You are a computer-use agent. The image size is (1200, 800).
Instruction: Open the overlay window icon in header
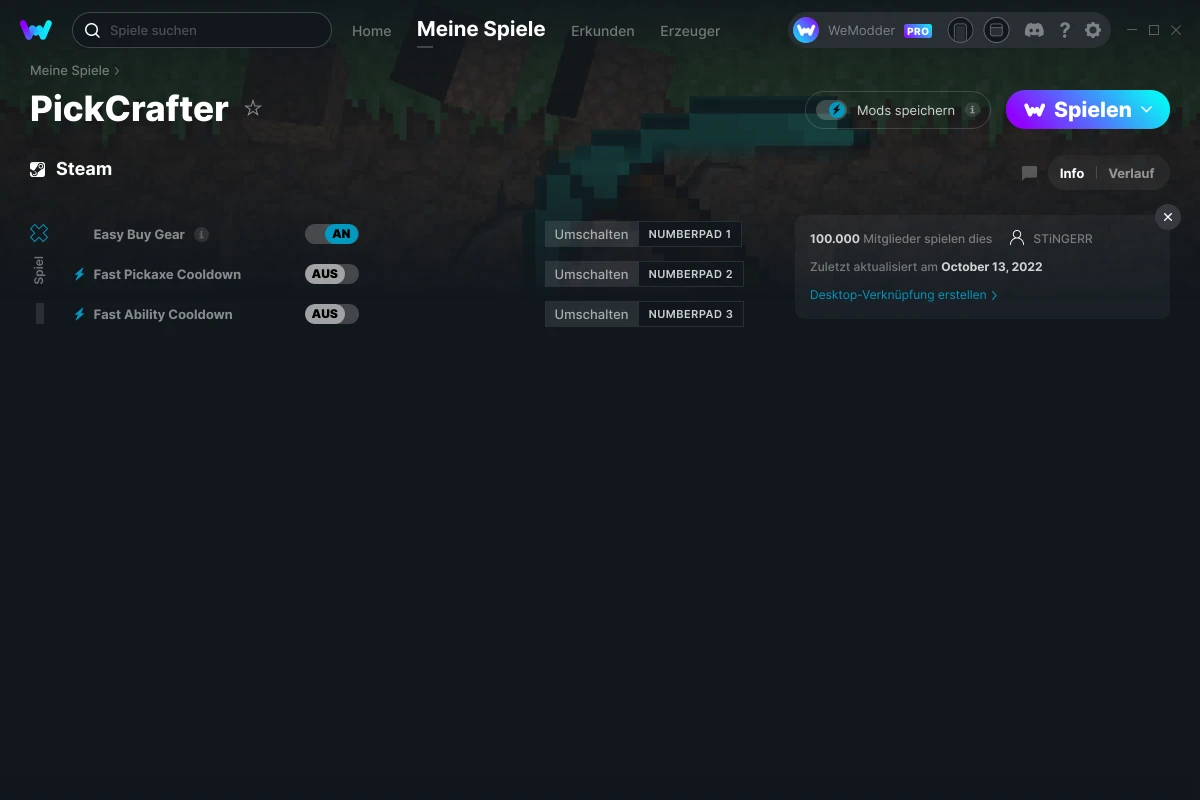click(996, 30)
